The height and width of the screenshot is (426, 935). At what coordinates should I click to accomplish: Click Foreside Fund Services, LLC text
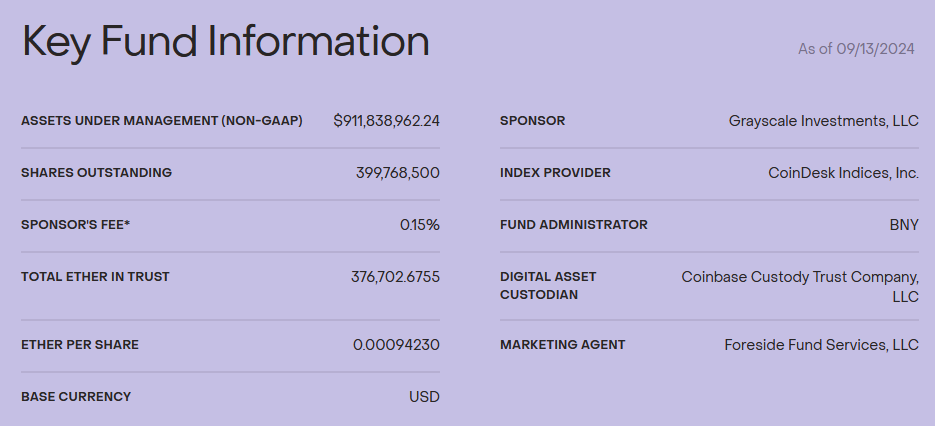tap(821, 345)
